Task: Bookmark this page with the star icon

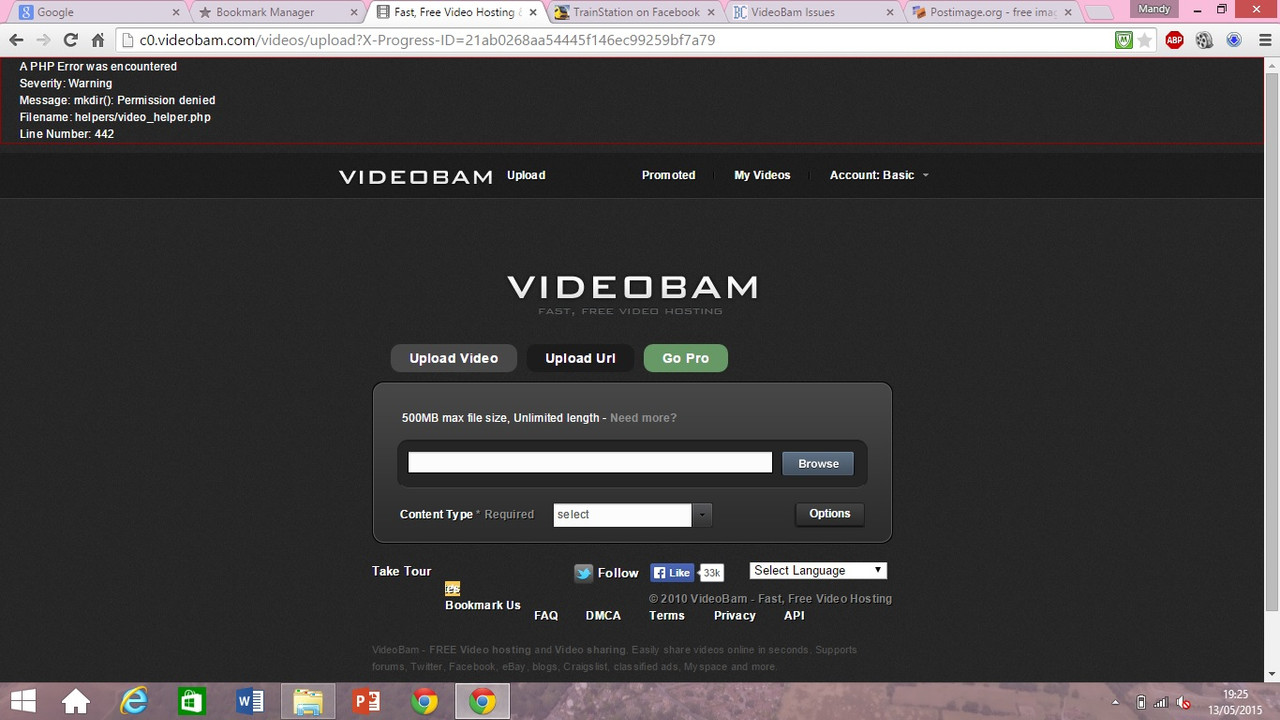Action: click(1145, 40)
